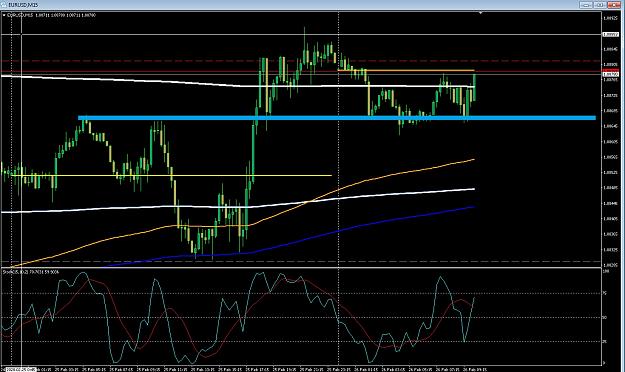Image resolution: width=625 pixels, height=372 pixels.
Task: Click the EURUSD,M15 OHLC info line
Action: 51,15
